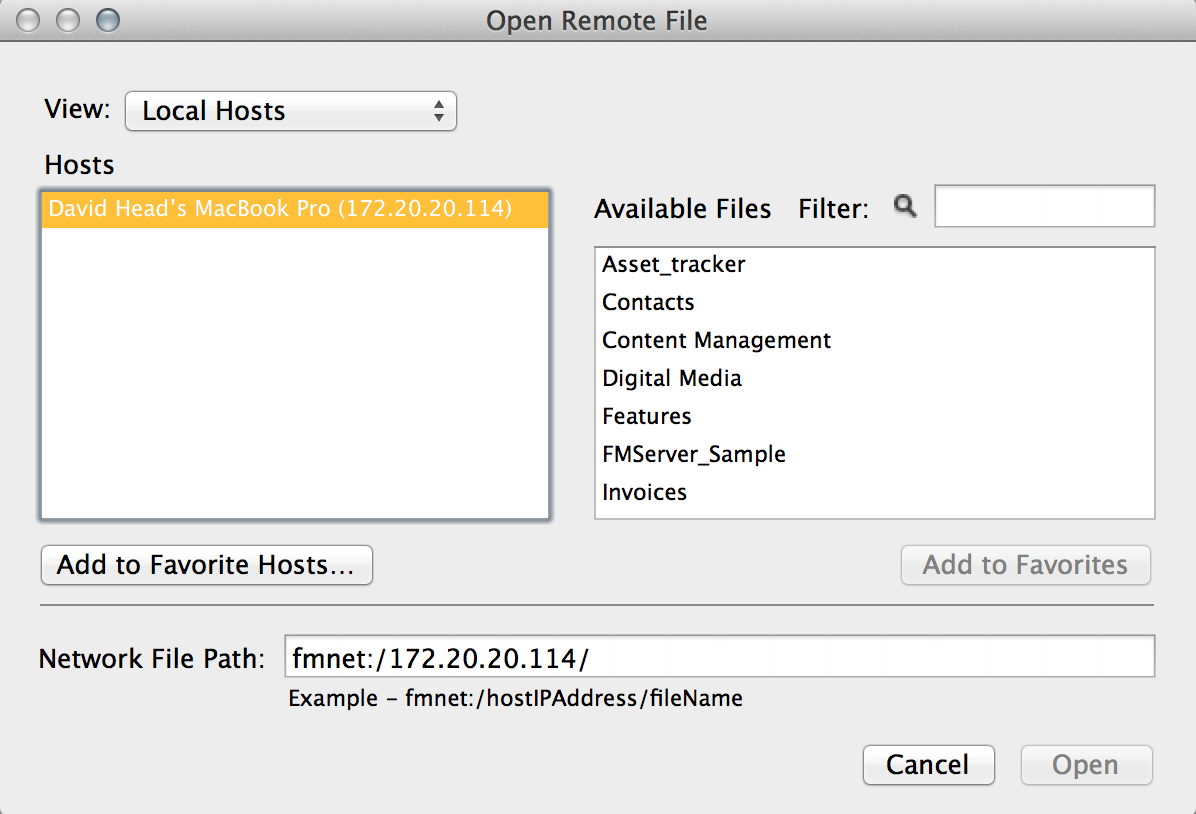Viewport: 1196px width, 814px height.
Task: Select the Features file
Action: click(874, 417)
